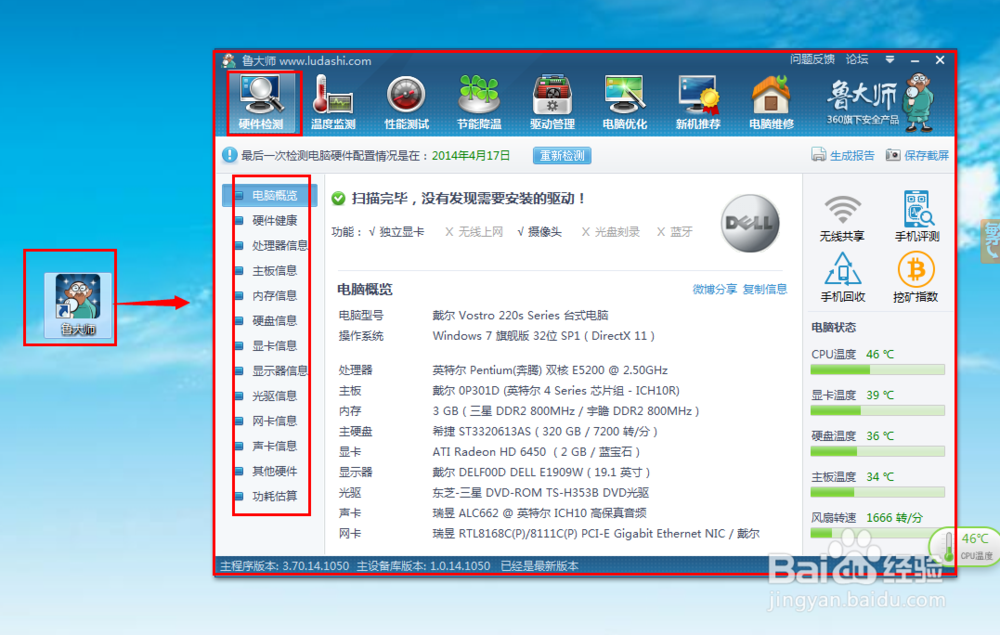Click the processor text 英特尔 Pentium E5200
Image resolution: width=1000 pixels, height=635 pixels.
[x=550, y=370]
